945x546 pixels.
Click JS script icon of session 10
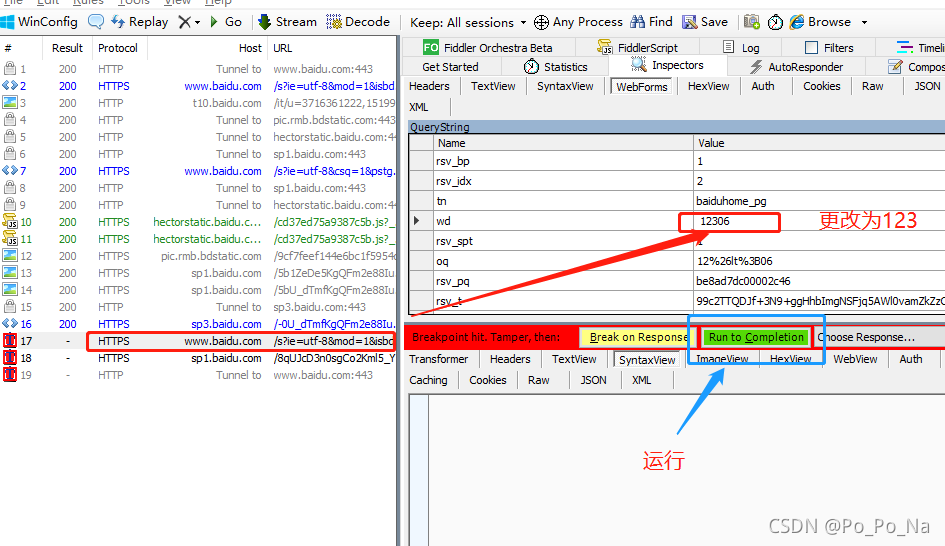pyautogui.click(x=10, y=222)
